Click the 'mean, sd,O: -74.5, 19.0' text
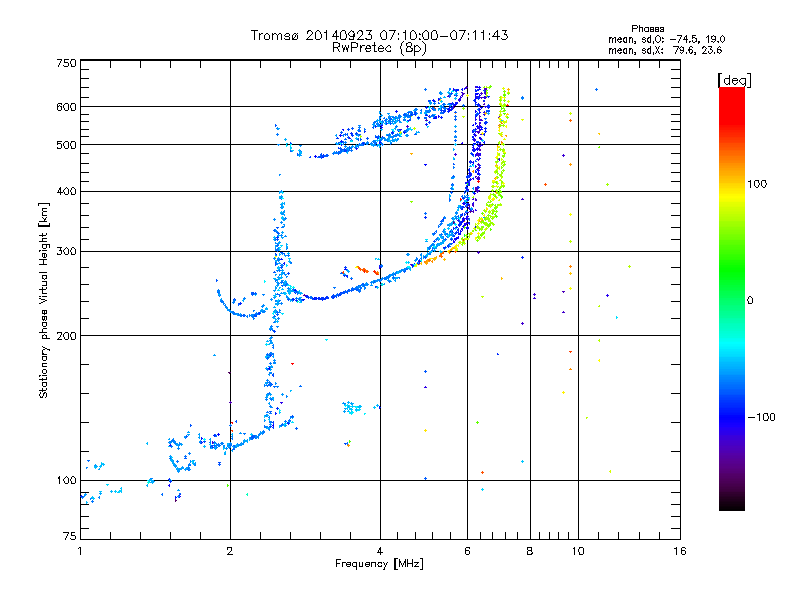This screenshot has width=800, height=600. tap(667, 39)
